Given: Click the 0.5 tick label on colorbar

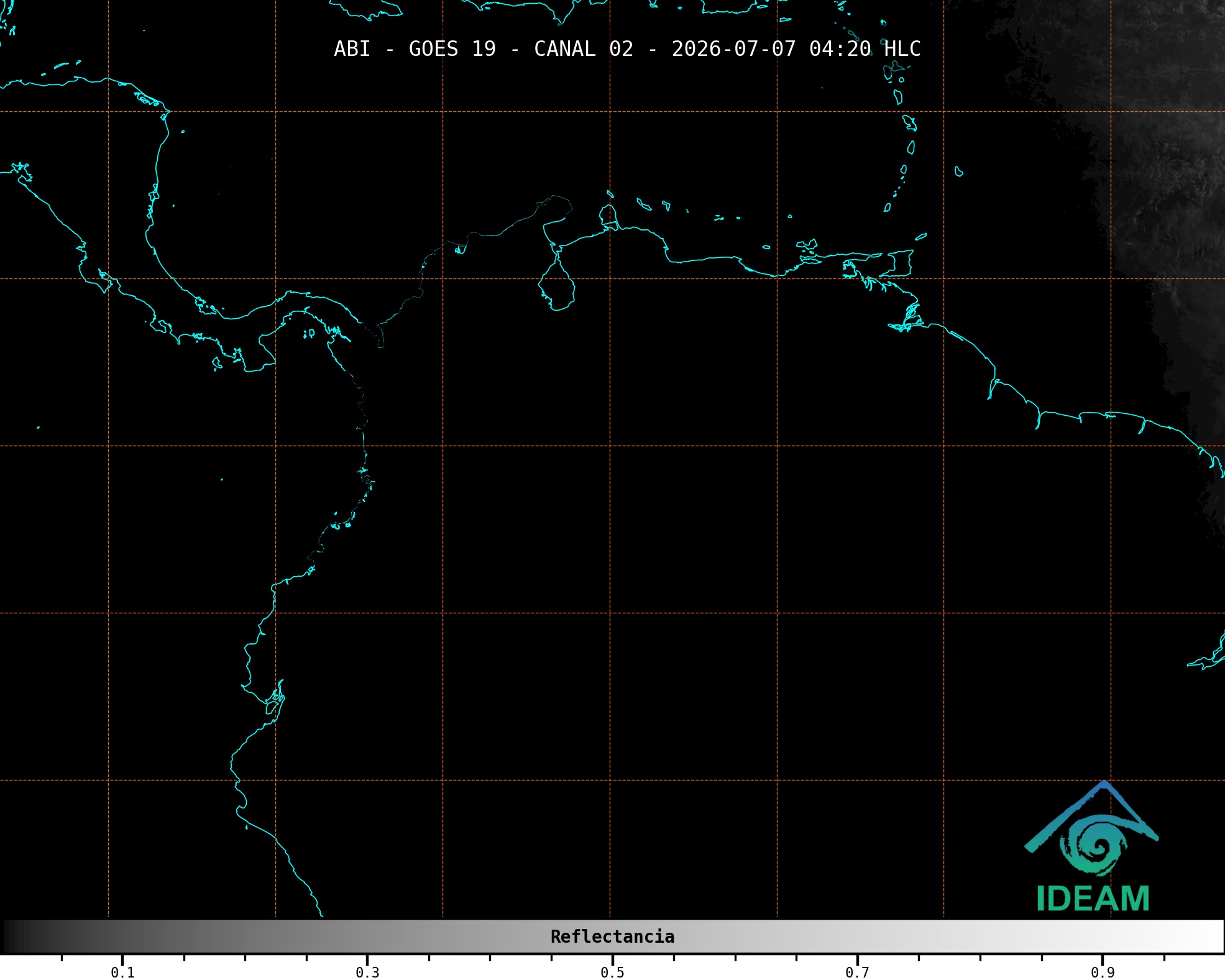Looking at the screenshot, I should (x=612, y=972).
